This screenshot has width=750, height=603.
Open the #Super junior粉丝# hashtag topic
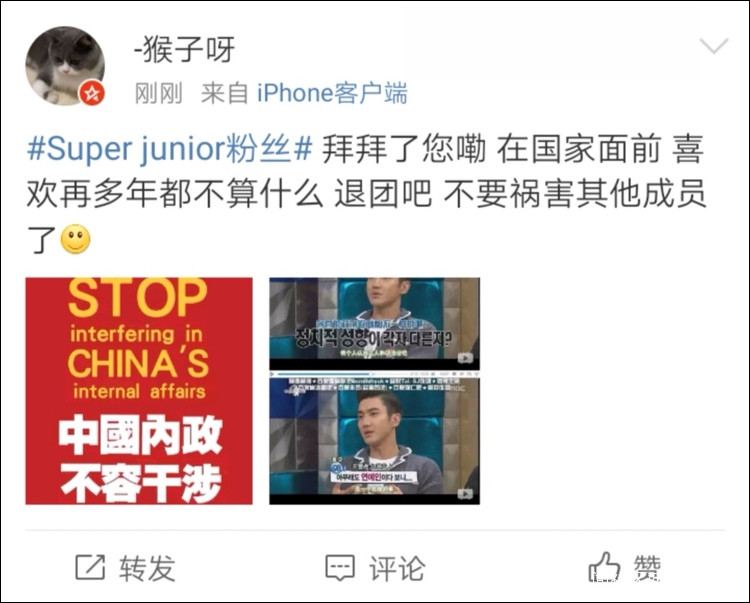(x=170, y=149)
